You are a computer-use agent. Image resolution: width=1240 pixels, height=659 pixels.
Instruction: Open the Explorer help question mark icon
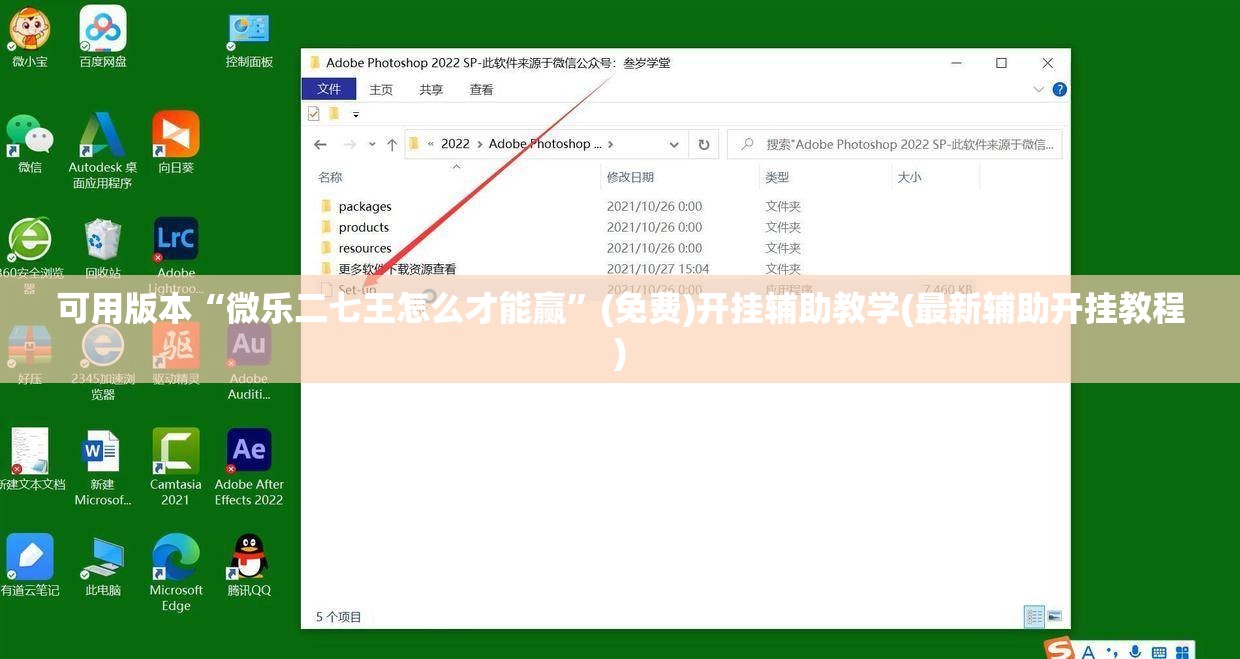point(1060,89)
